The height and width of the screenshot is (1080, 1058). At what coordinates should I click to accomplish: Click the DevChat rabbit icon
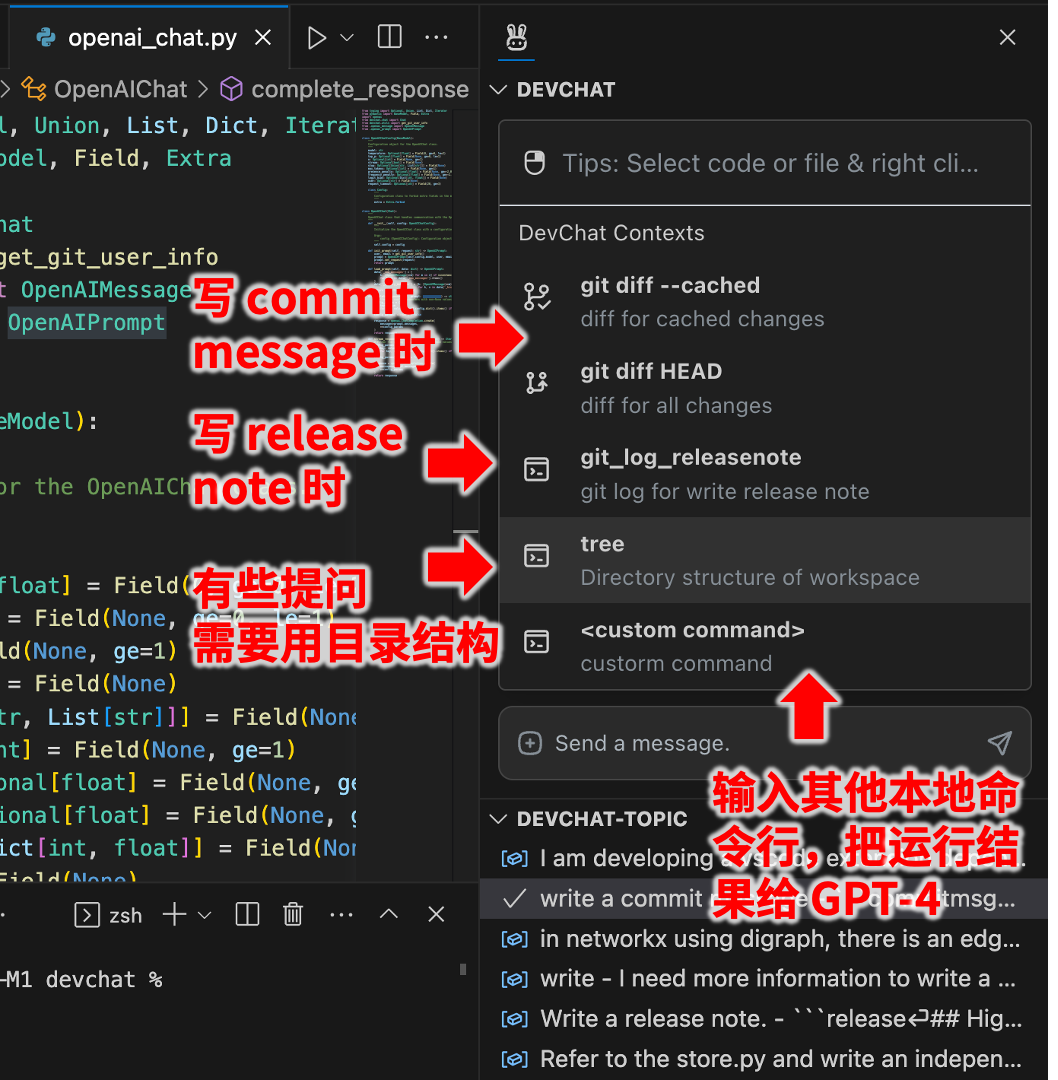515,36
